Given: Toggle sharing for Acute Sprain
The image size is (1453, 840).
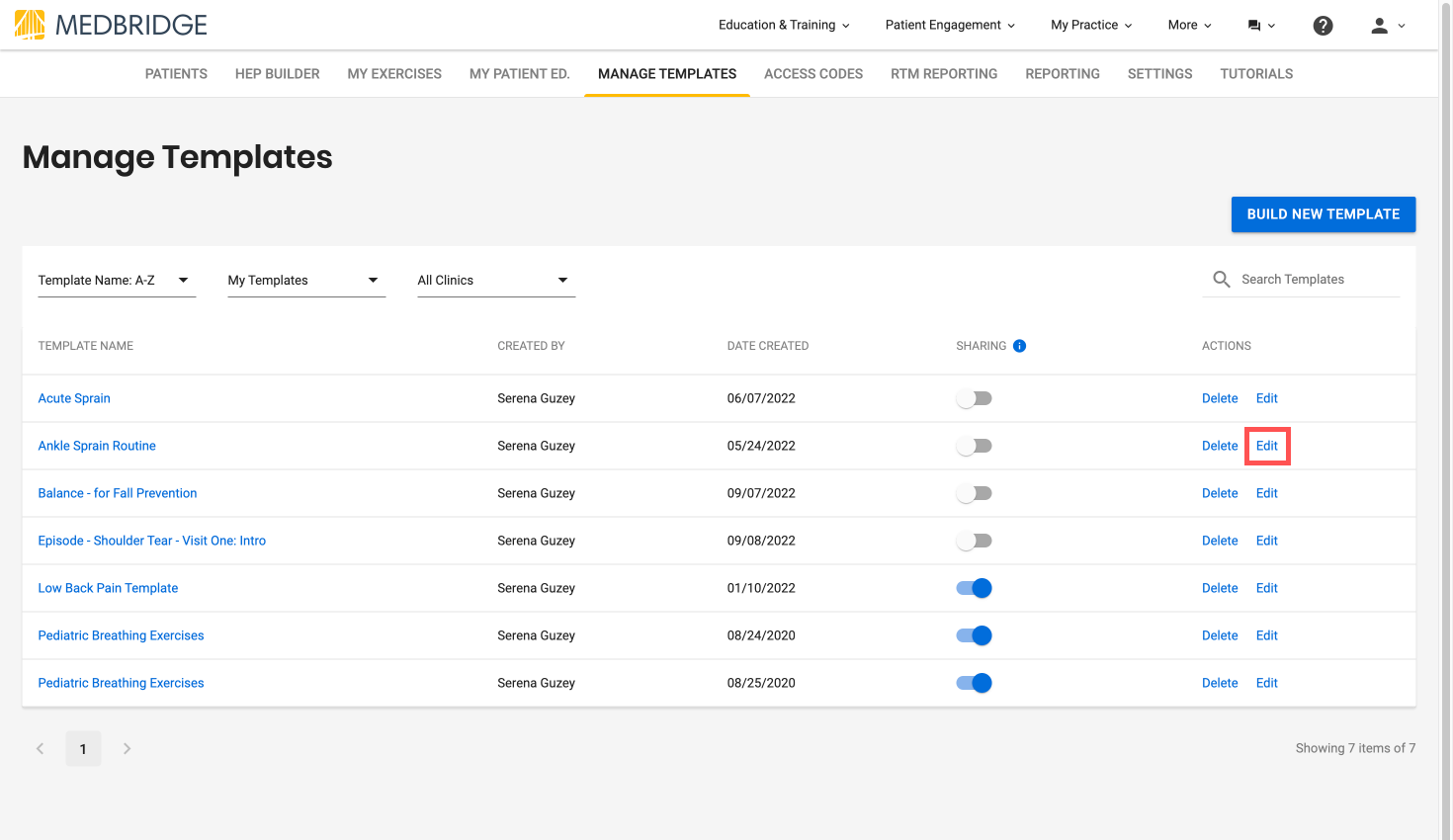Looking at the screenshot, I should 974,398.
